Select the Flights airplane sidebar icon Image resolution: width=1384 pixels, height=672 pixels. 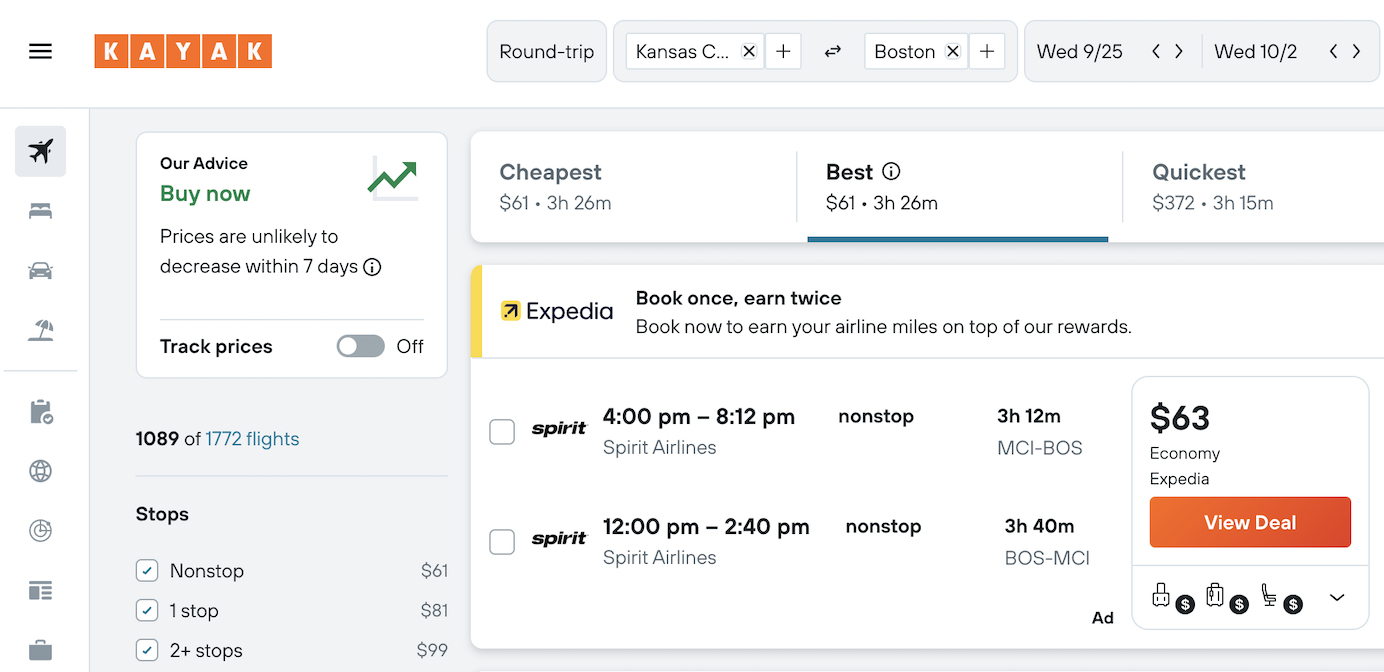(40, 151)
